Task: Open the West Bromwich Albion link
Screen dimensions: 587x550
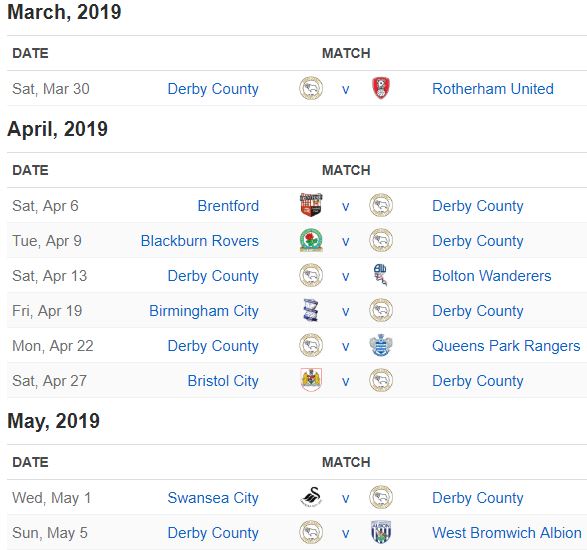Action: tap(507, 533)
